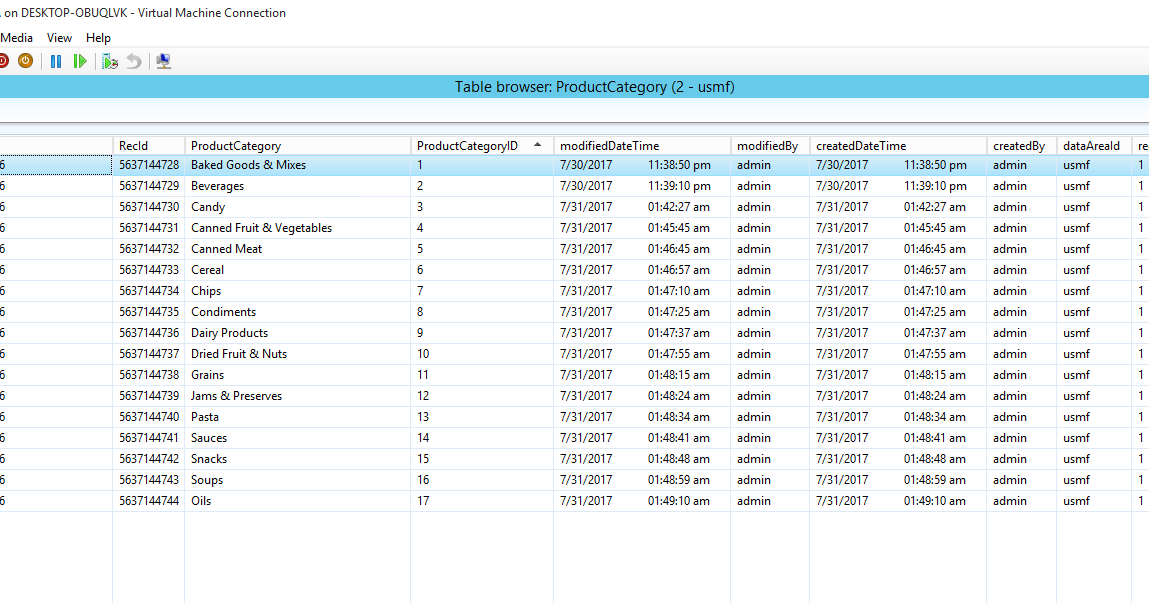Click RecId 5637144740
The image size is (1149, 603).
pyautogui.click(x=149, y=417)
